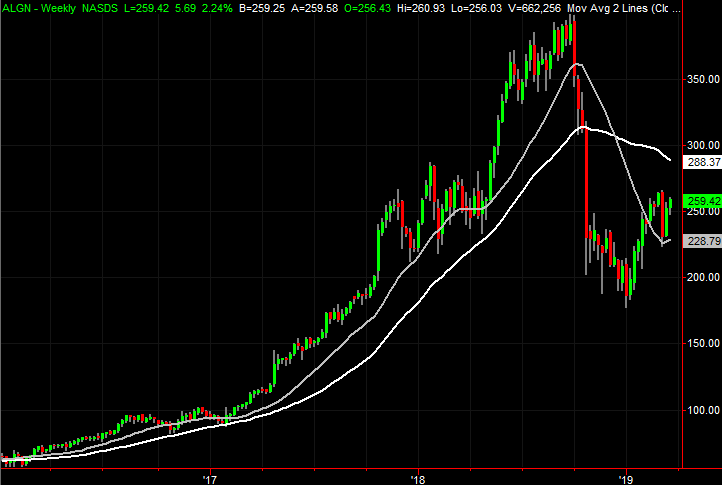Click the 300.00 price axis label
This screenshot has width=722, height=485.
coord(703,146)
